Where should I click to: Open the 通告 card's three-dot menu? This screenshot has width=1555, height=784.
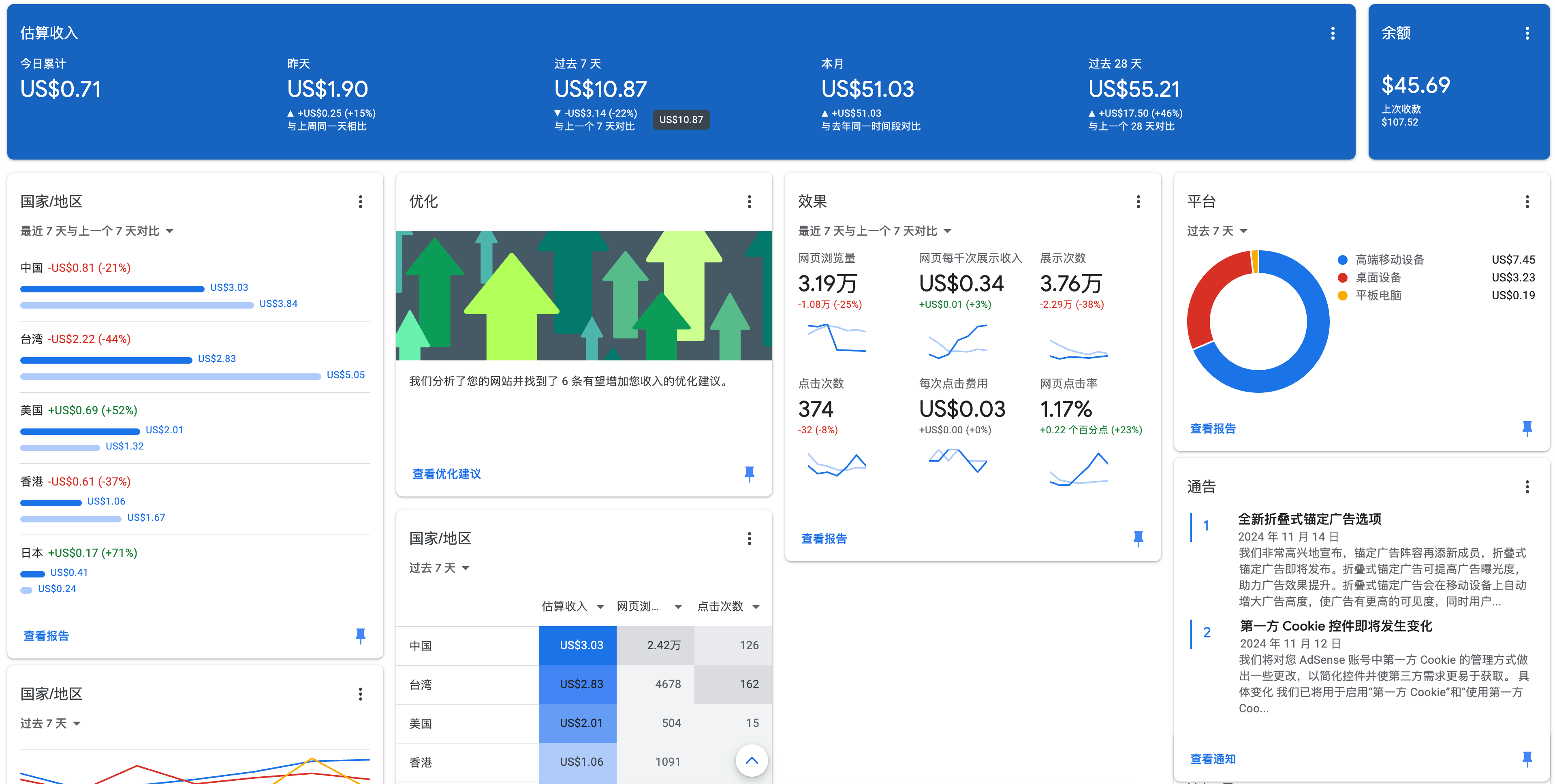(1527, 486)
